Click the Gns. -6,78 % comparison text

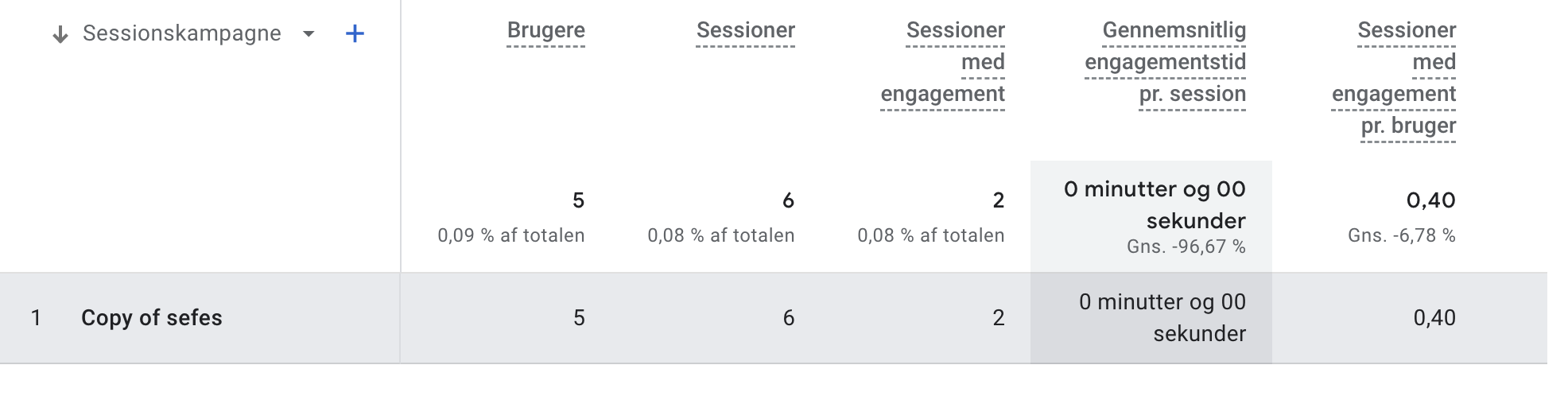(x=1401, y=235)
